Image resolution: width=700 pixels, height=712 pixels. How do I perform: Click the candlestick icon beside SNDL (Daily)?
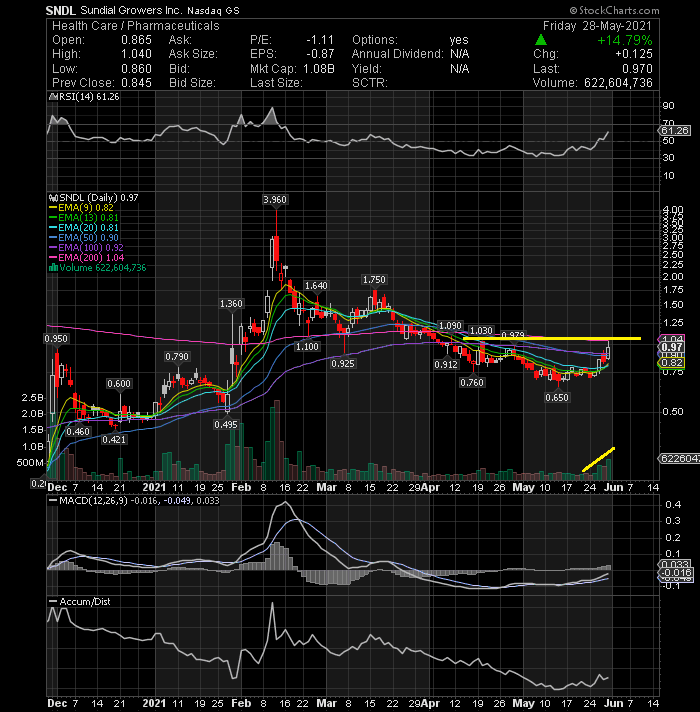[53, 198]
